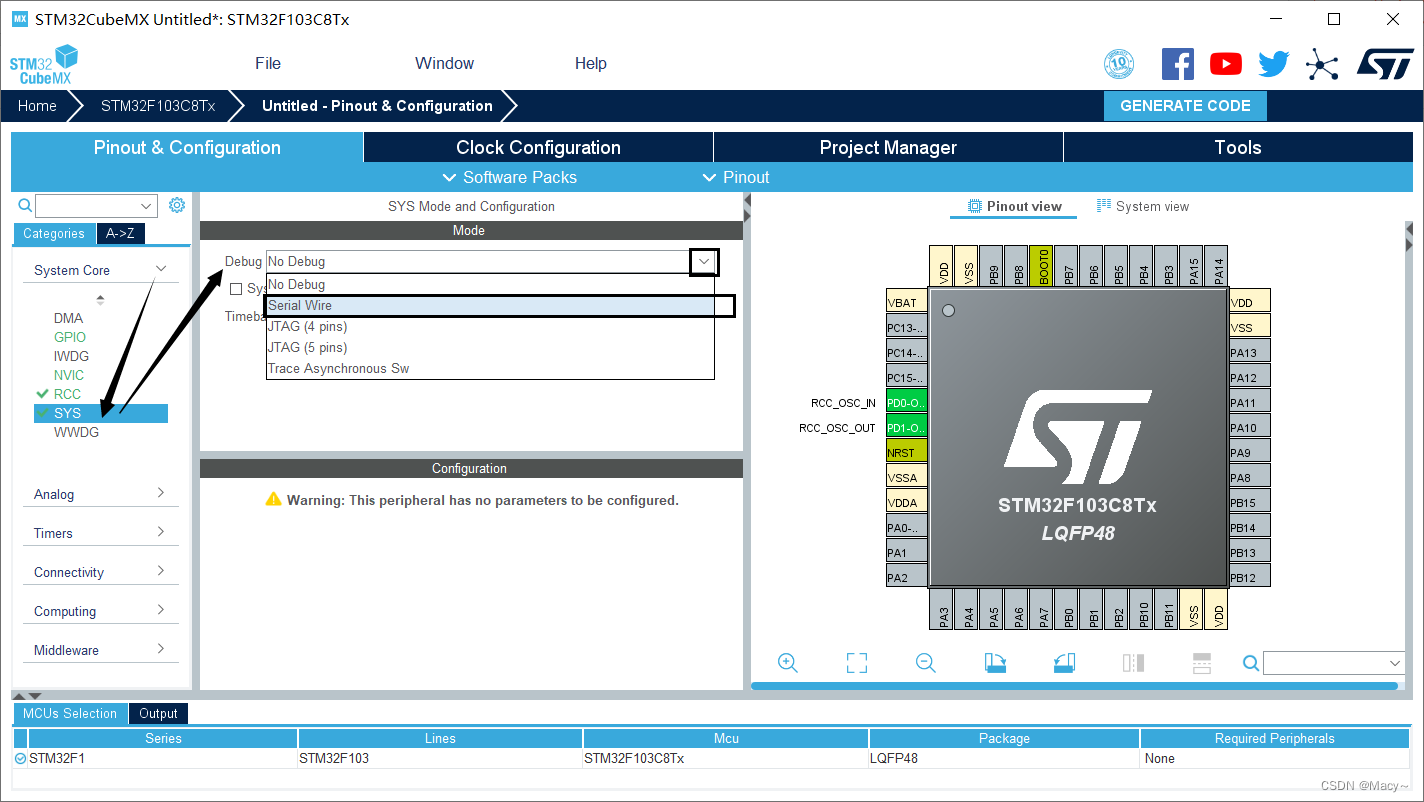Switch to Project Manager tab
This screenshot has height=802, width=1424.
[888, 147]
